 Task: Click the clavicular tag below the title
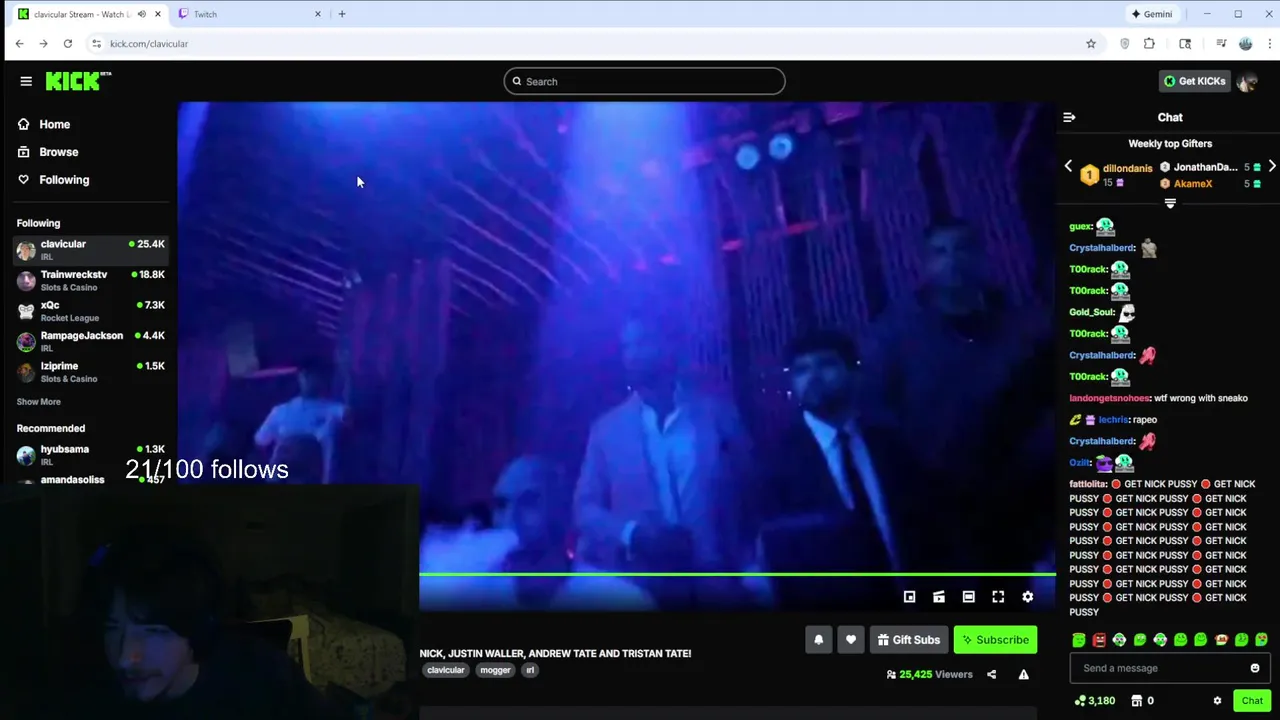click(445, 670)
